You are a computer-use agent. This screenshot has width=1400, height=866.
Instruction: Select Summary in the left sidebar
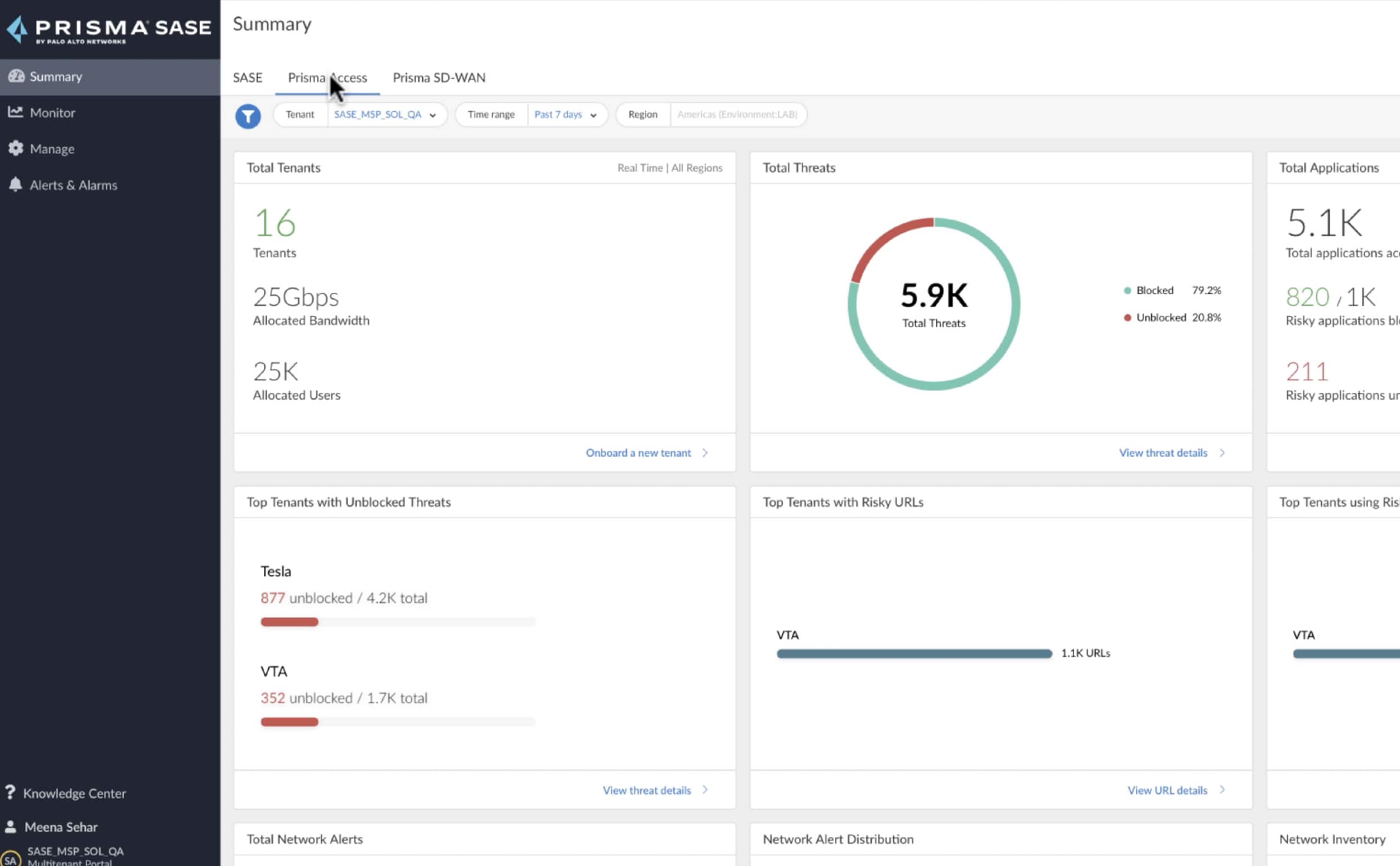tap(55, 76)
